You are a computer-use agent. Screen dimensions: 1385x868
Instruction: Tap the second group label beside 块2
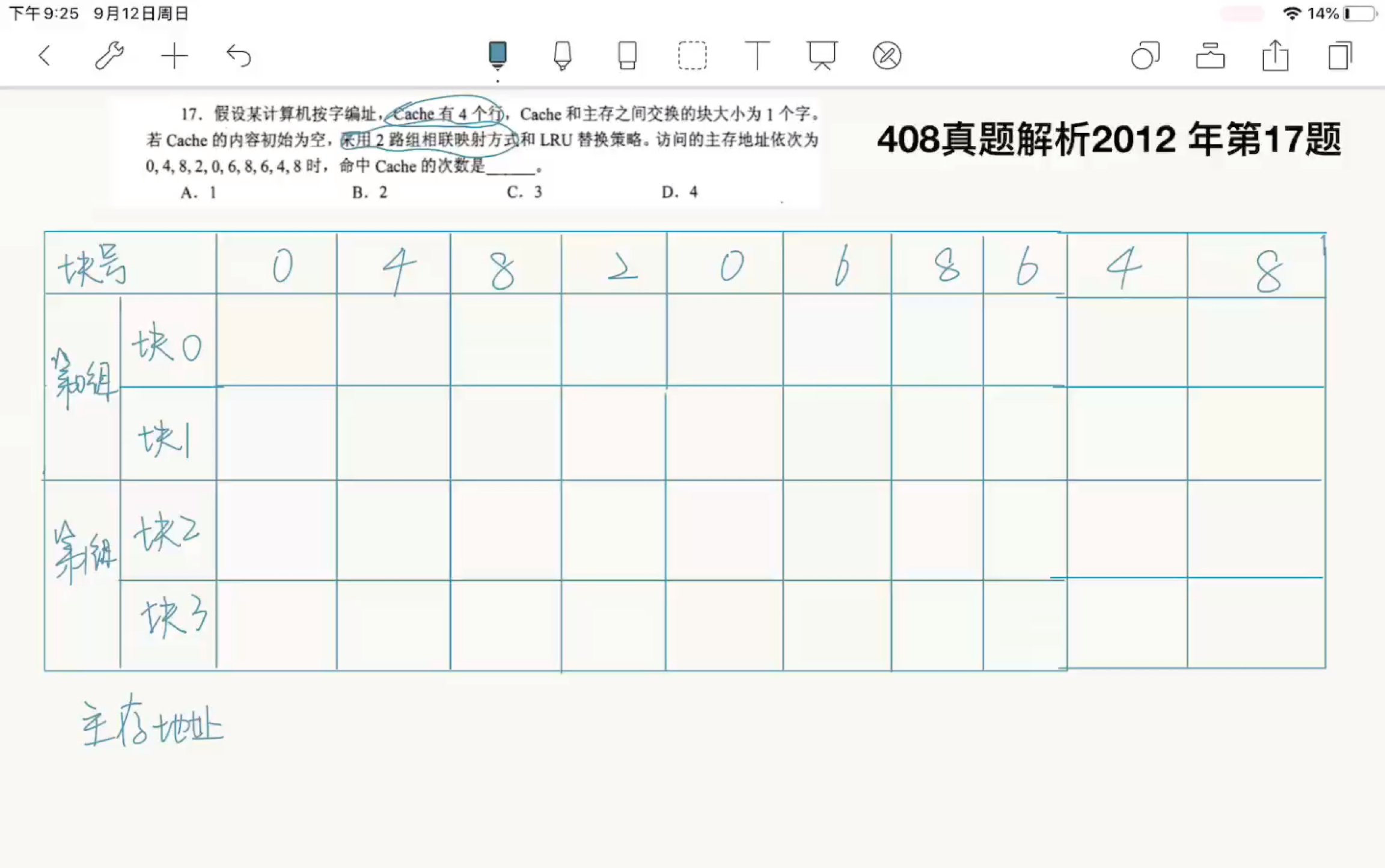(84, 552)
